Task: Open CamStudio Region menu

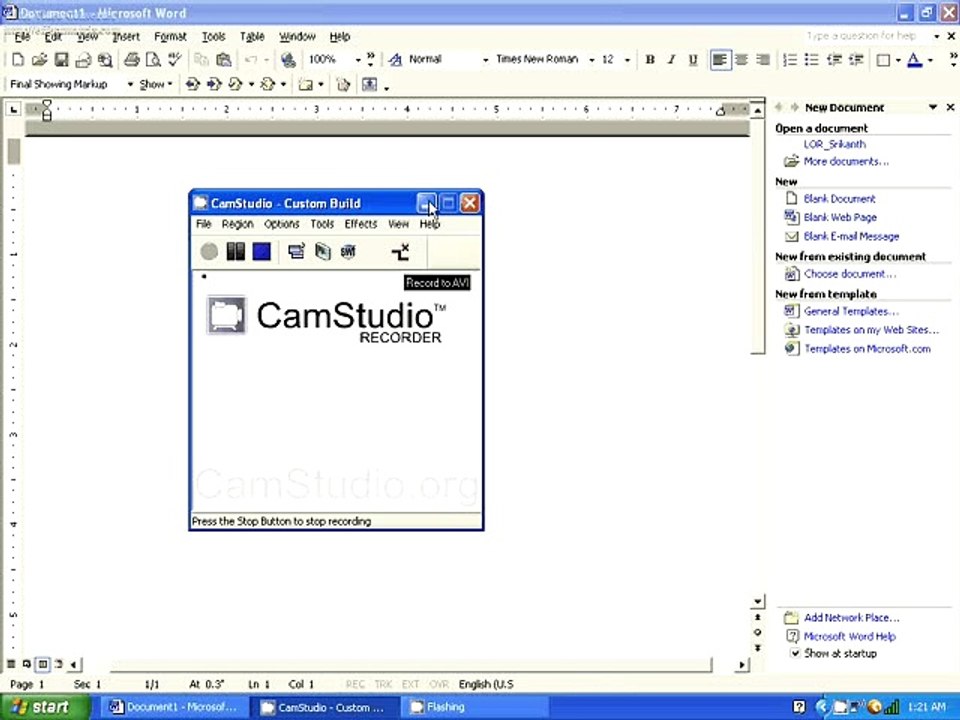Action: 238,224
